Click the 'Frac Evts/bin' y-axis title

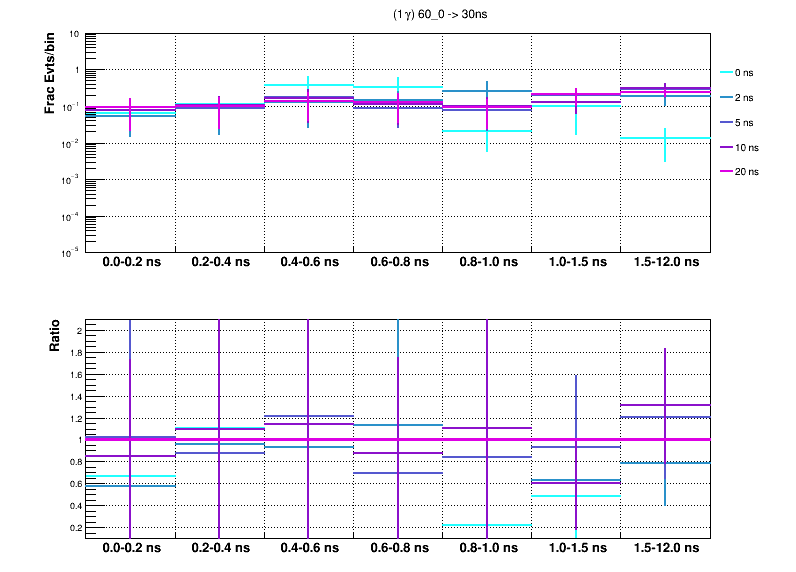click(x=50, y=72)
